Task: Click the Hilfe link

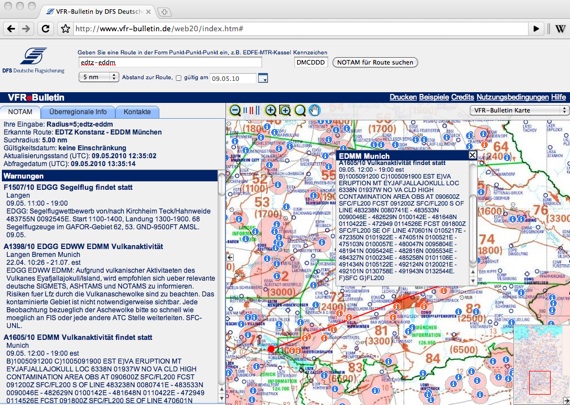Action: point(558,97)
